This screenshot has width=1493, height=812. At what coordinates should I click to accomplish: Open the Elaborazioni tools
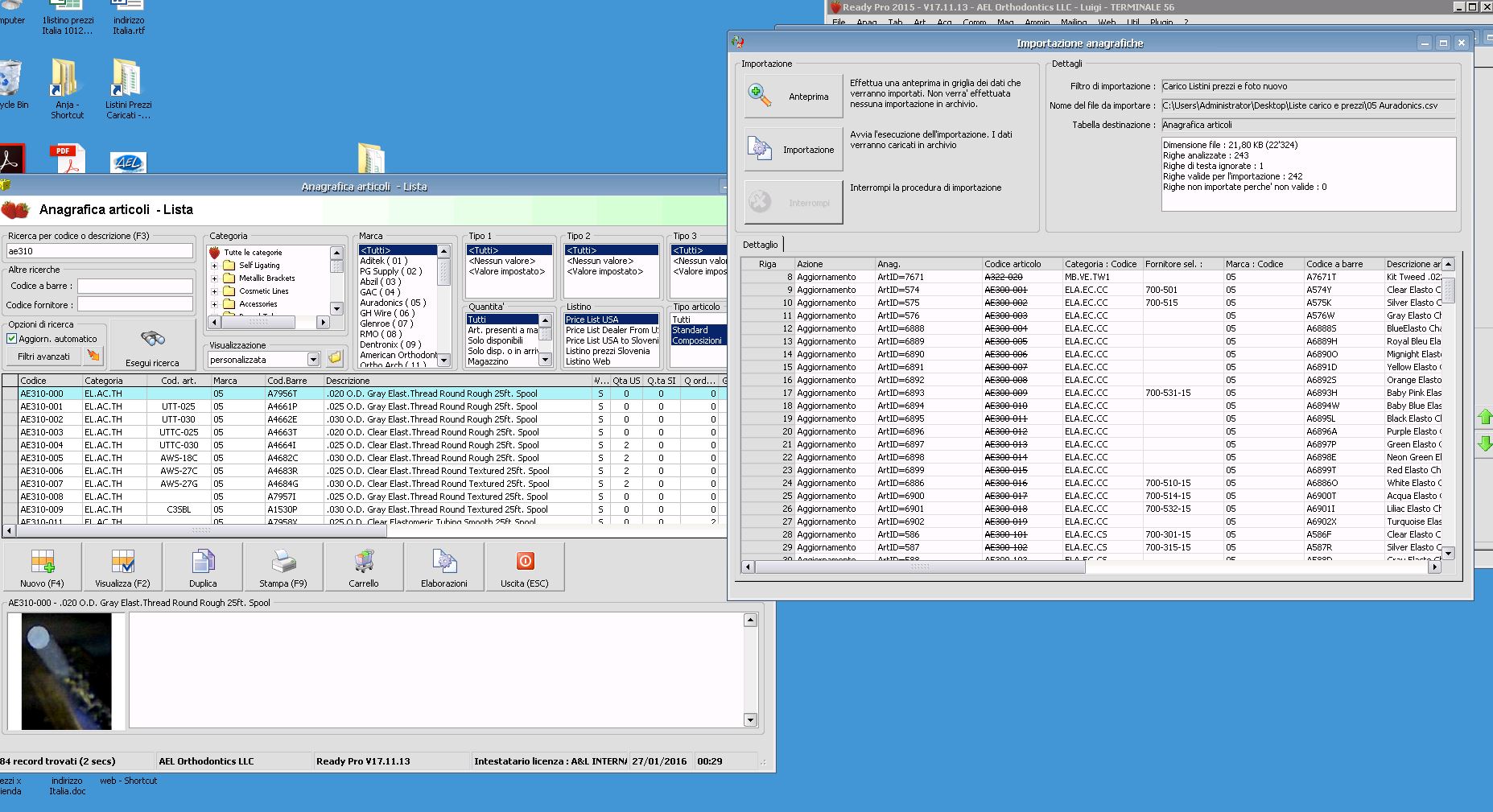click(x=444, y=567)
